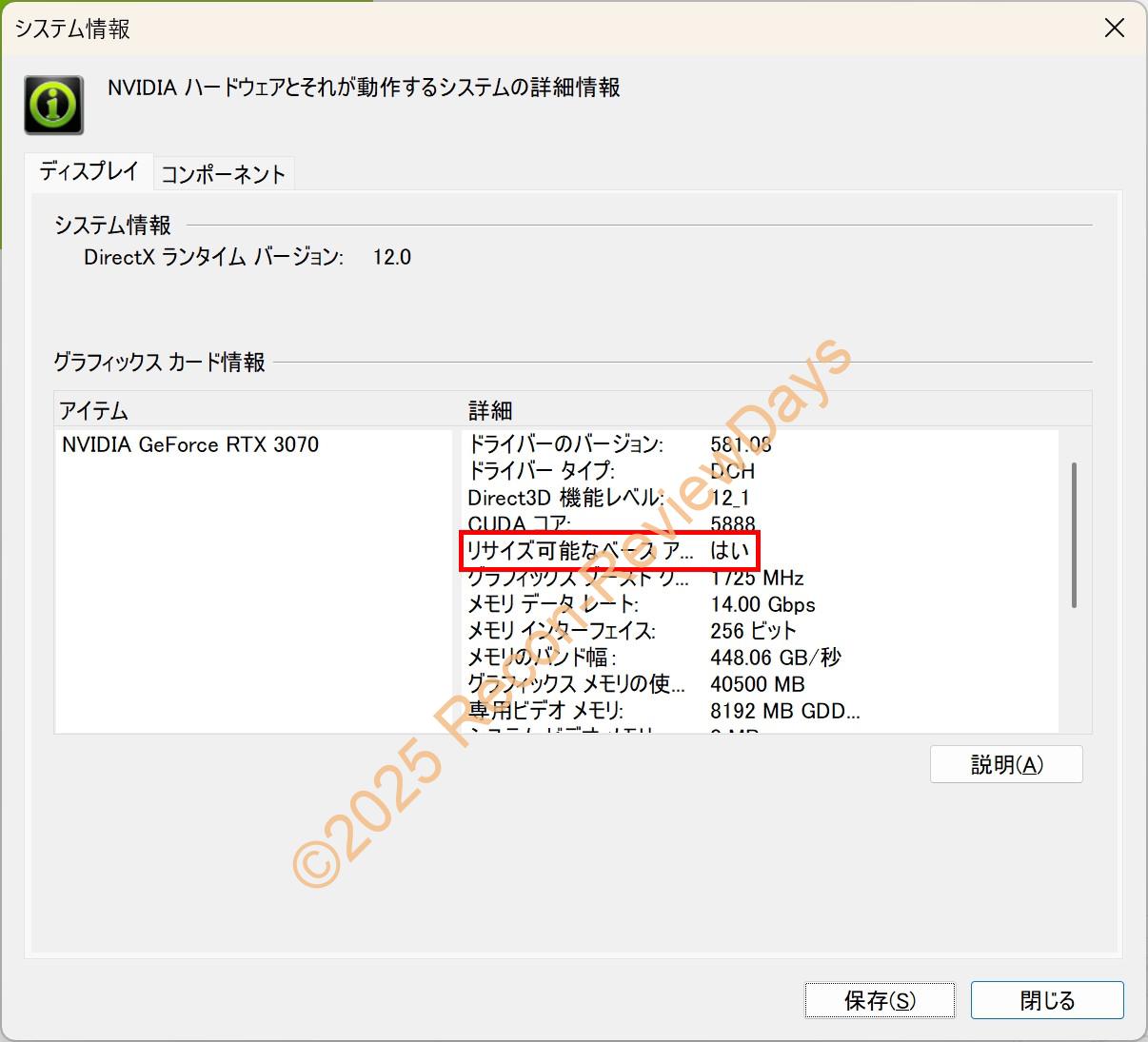Image resolution: width=1148 pixels, height=1042 pixels.
Task: Click the details list vertical scrollbar
Action: (x=1074, y=535)
